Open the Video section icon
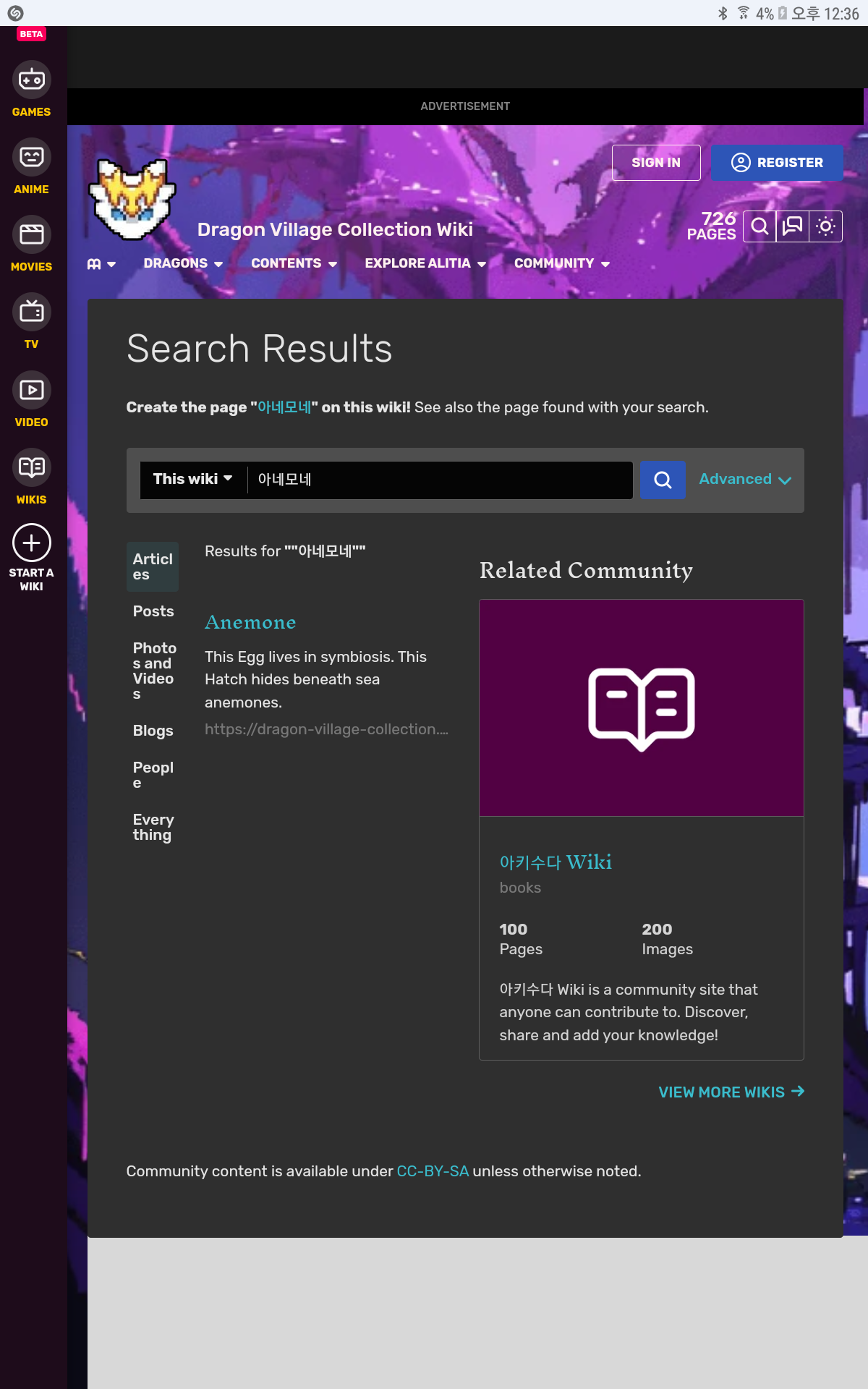 click(31, 391)
